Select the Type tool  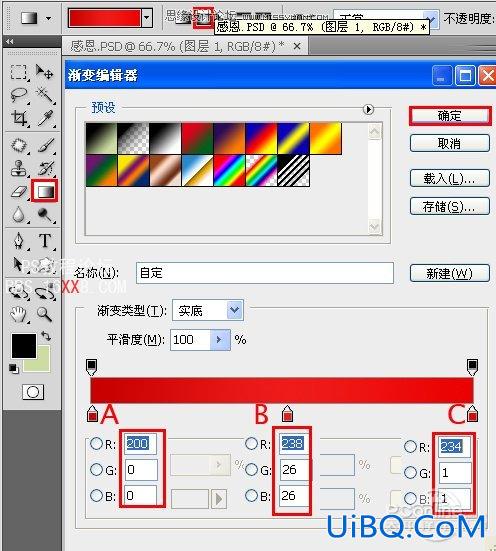coord(45,241)
